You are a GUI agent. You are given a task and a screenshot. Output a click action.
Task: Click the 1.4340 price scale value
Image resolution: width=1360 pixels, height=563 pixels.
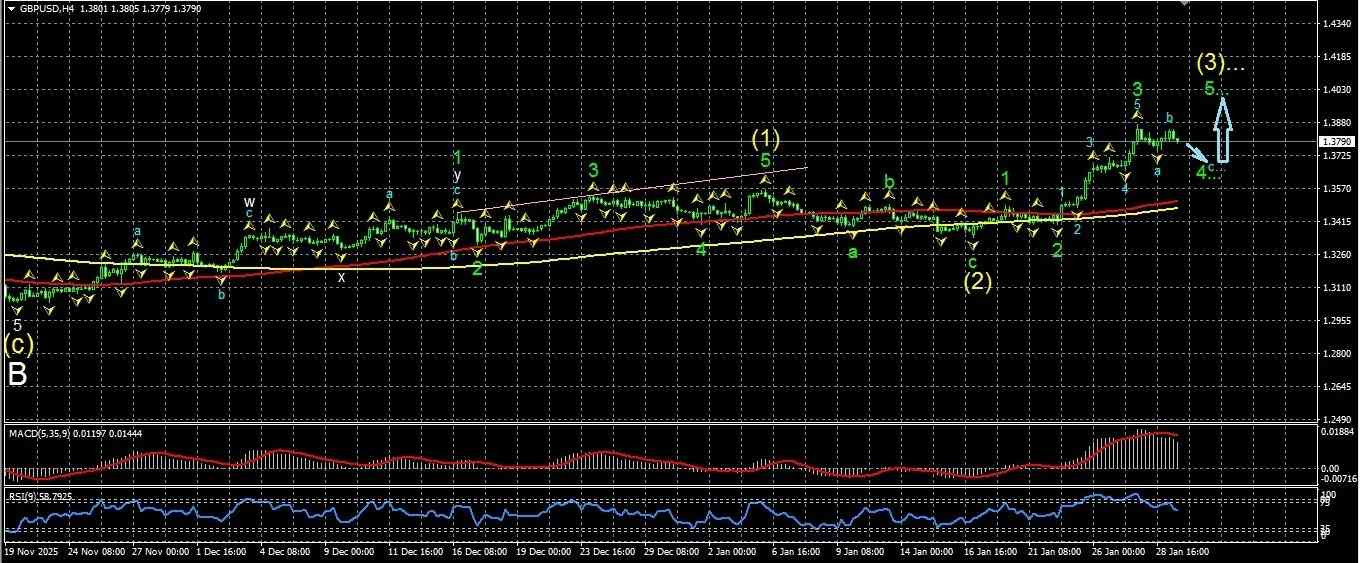click(x=1336, y=23)
